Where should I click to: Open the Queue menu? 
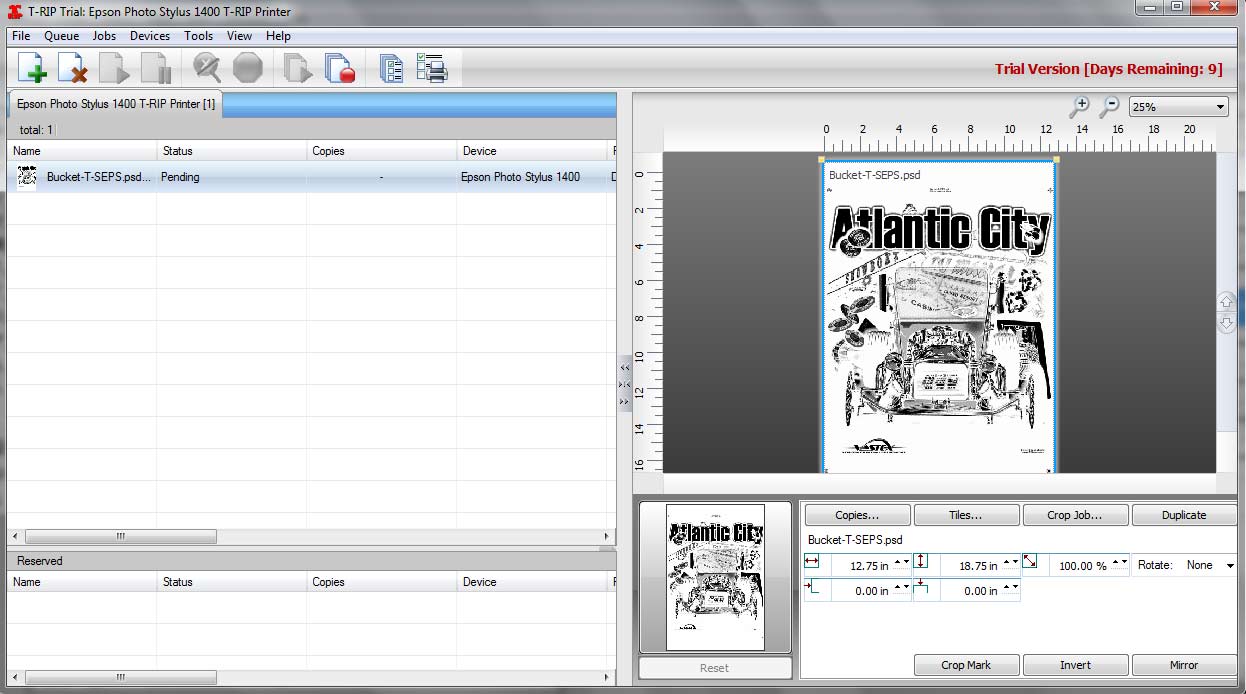click(x=61, y=36)
